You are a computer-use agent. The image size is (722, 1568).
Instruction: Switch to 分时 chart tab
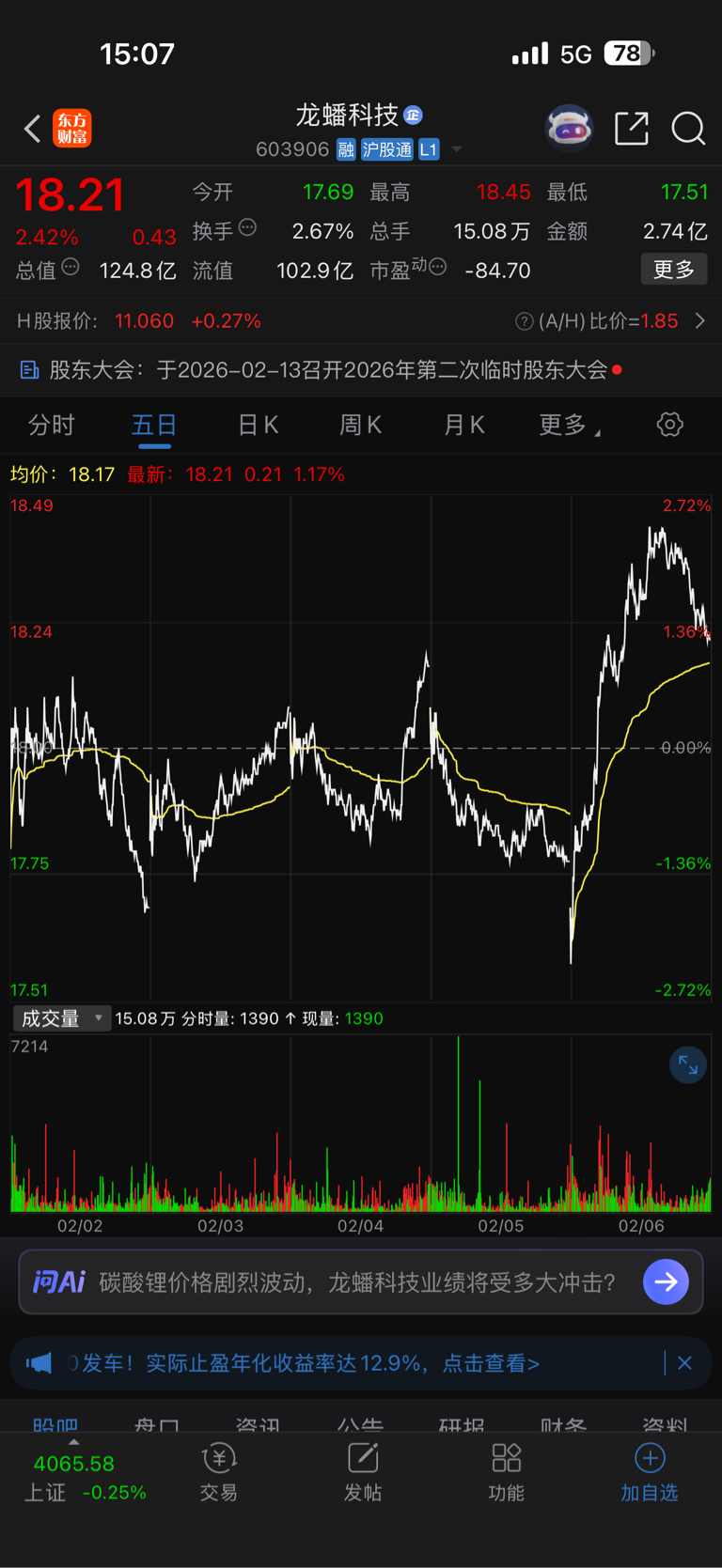tap(52, 426)
